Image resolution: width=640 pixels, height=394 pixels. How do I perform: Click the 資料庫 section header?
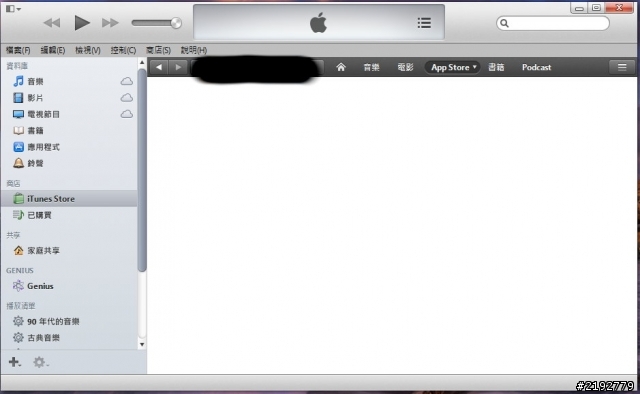point(17,66)
